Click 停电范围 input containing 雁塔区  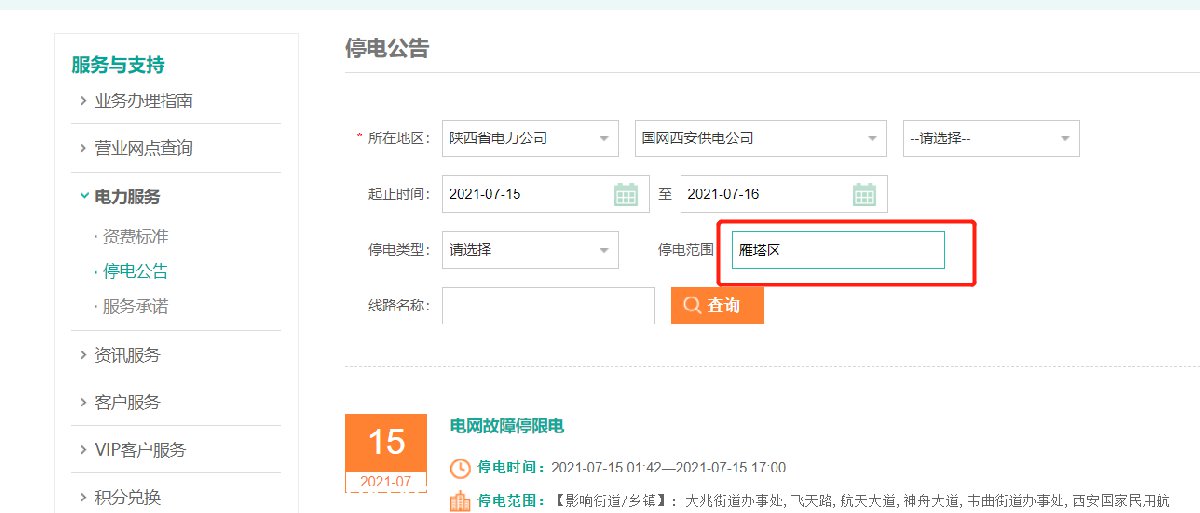point(838,250)
